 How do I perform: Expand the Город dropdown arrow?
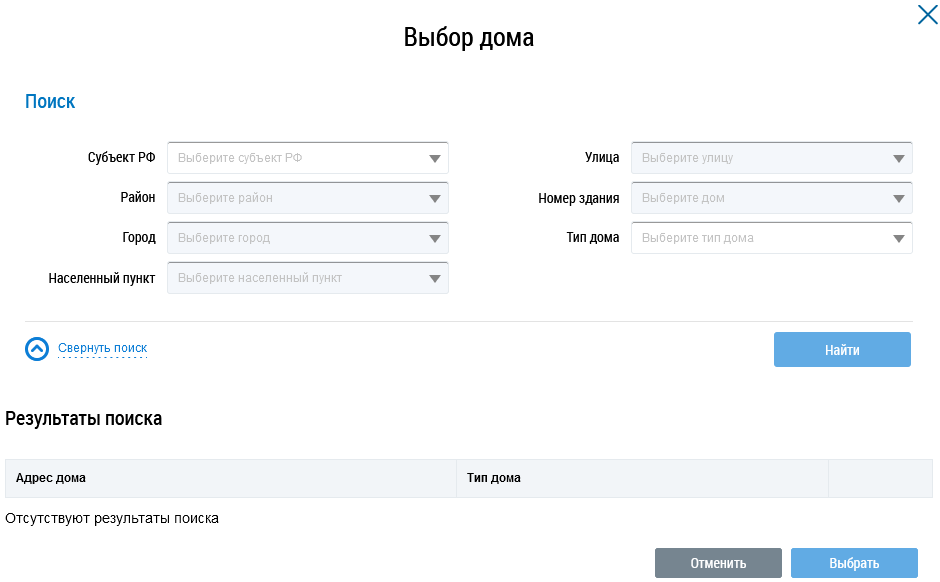coord(434,238)
